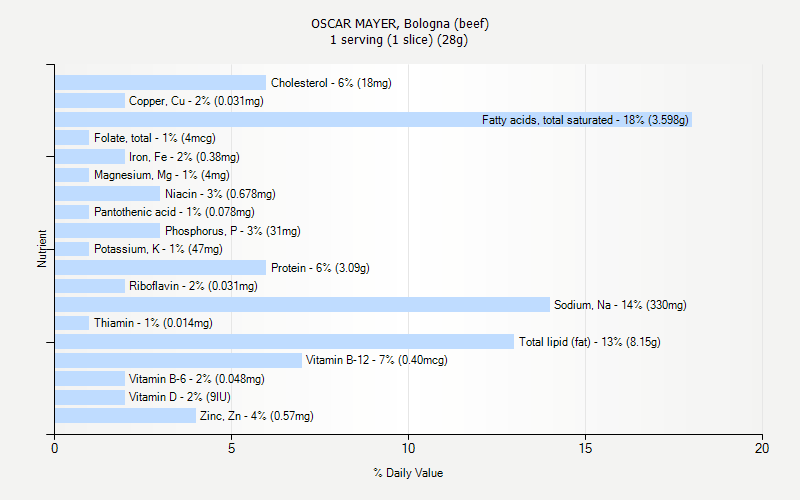Click the x-axis tick label 10
Screen dimensions: 800x500
[408, 448]
